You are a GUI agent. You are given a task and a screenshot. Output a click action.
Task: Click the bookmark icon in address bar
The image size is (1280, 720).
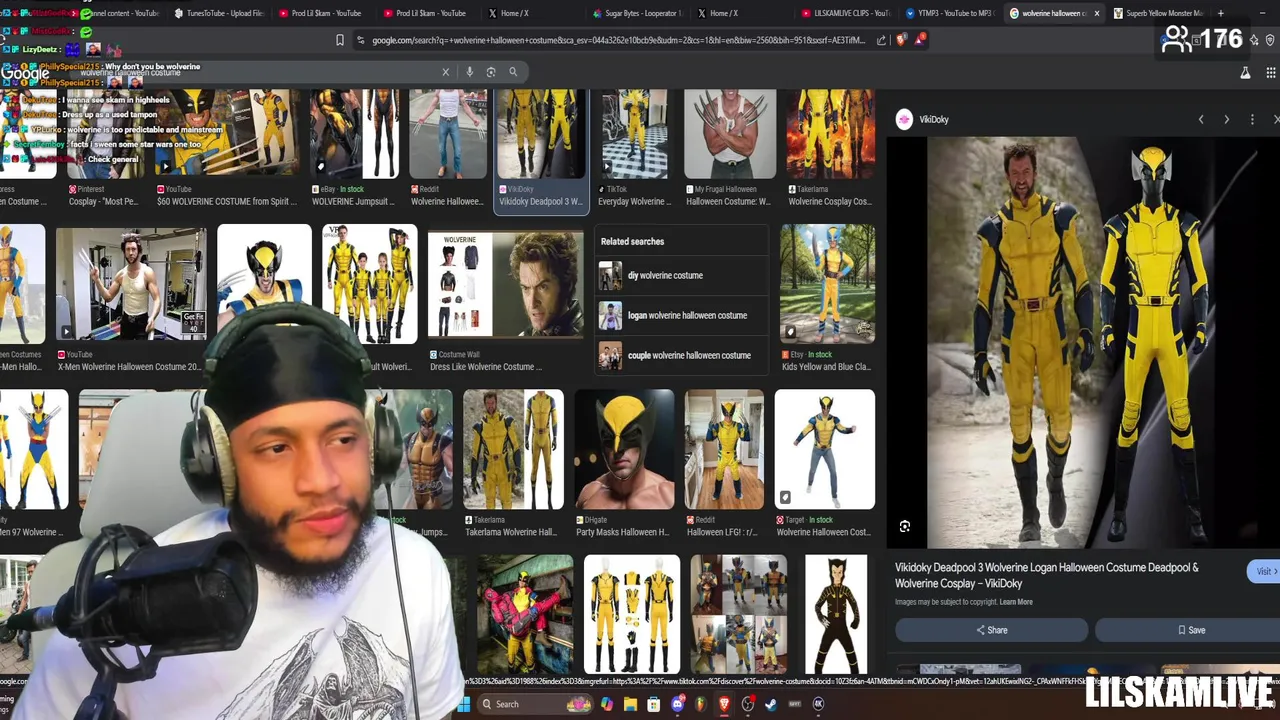340,40
